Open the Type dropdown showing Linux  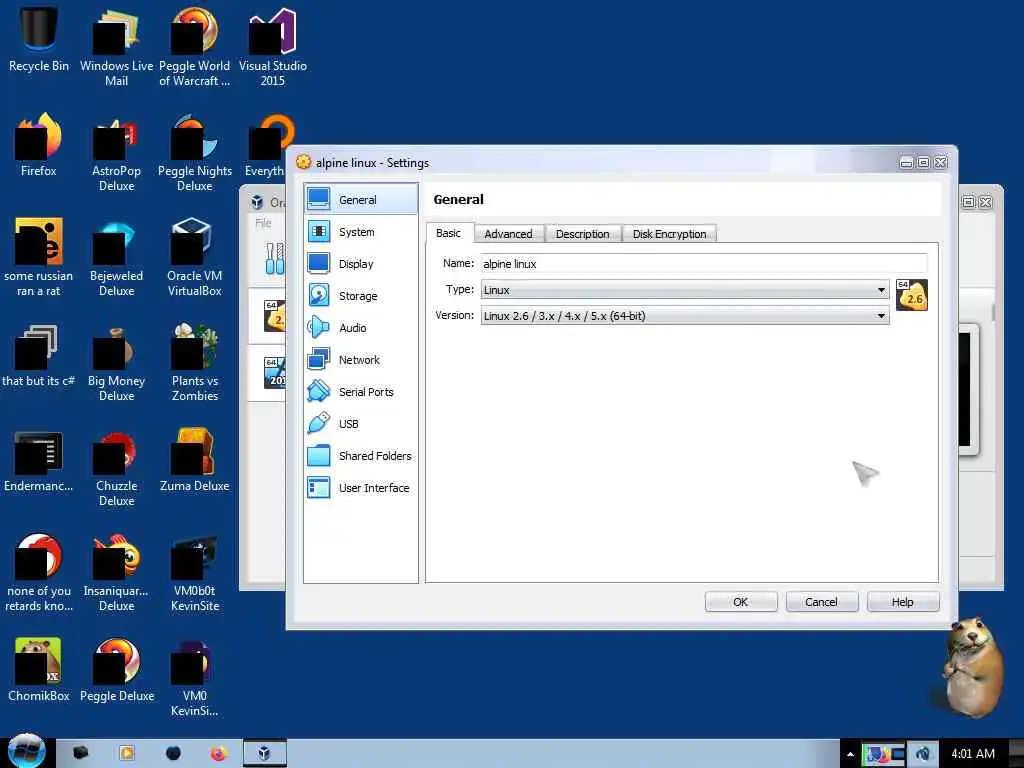pos(685,289)
